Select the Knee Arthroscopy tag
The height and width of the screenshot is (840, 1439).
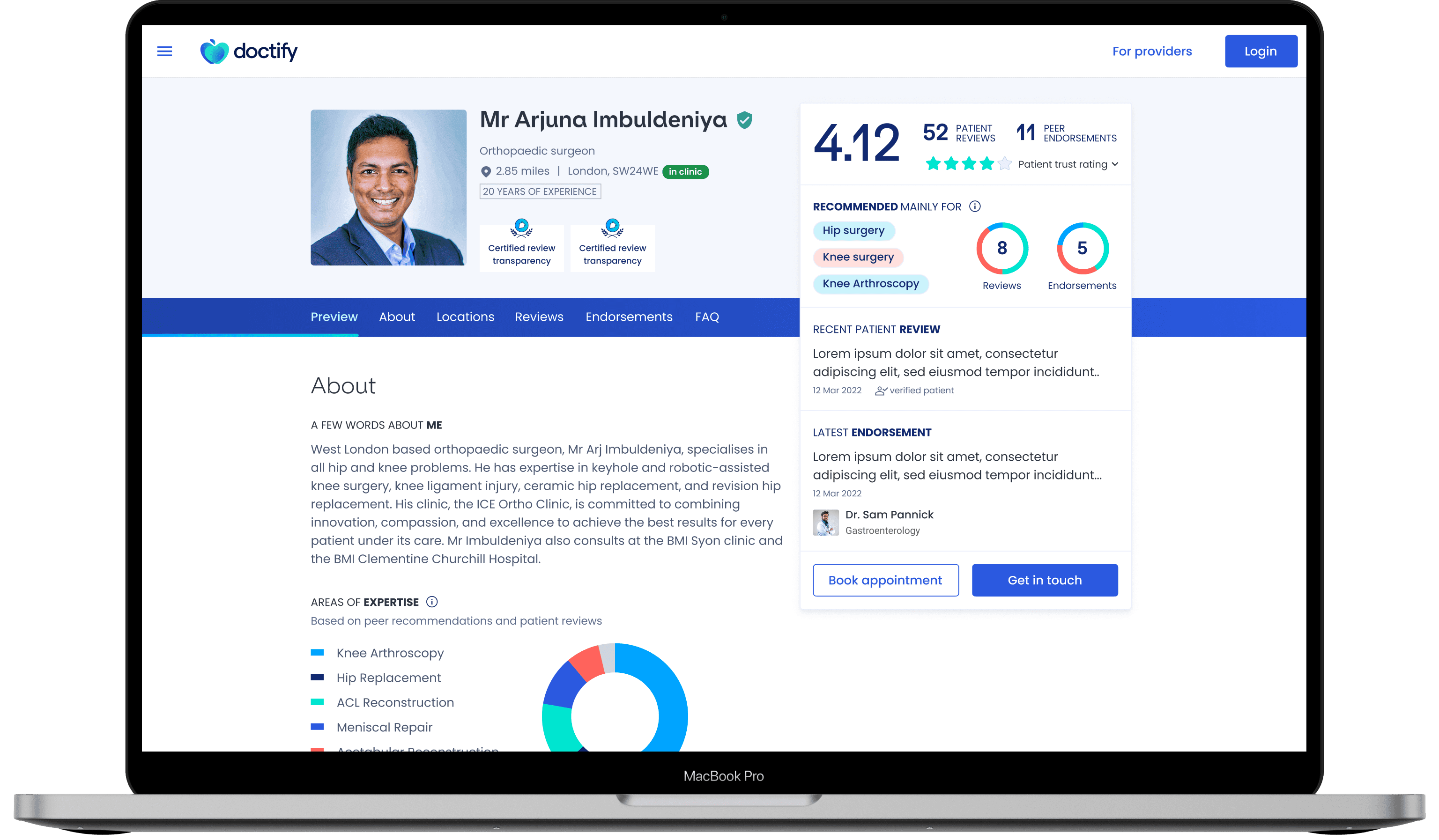[x=870, y=284]
